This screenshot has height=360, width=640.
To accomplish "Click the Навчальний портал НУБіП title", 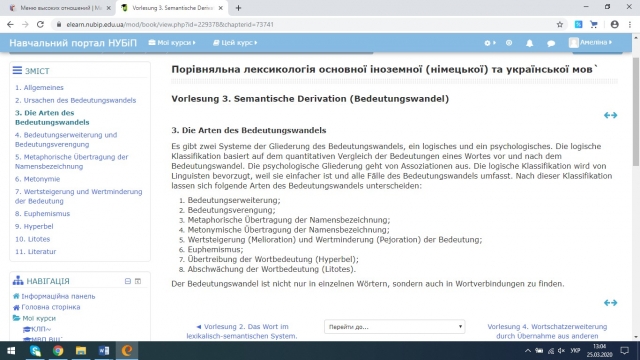I will coord(73,43).
